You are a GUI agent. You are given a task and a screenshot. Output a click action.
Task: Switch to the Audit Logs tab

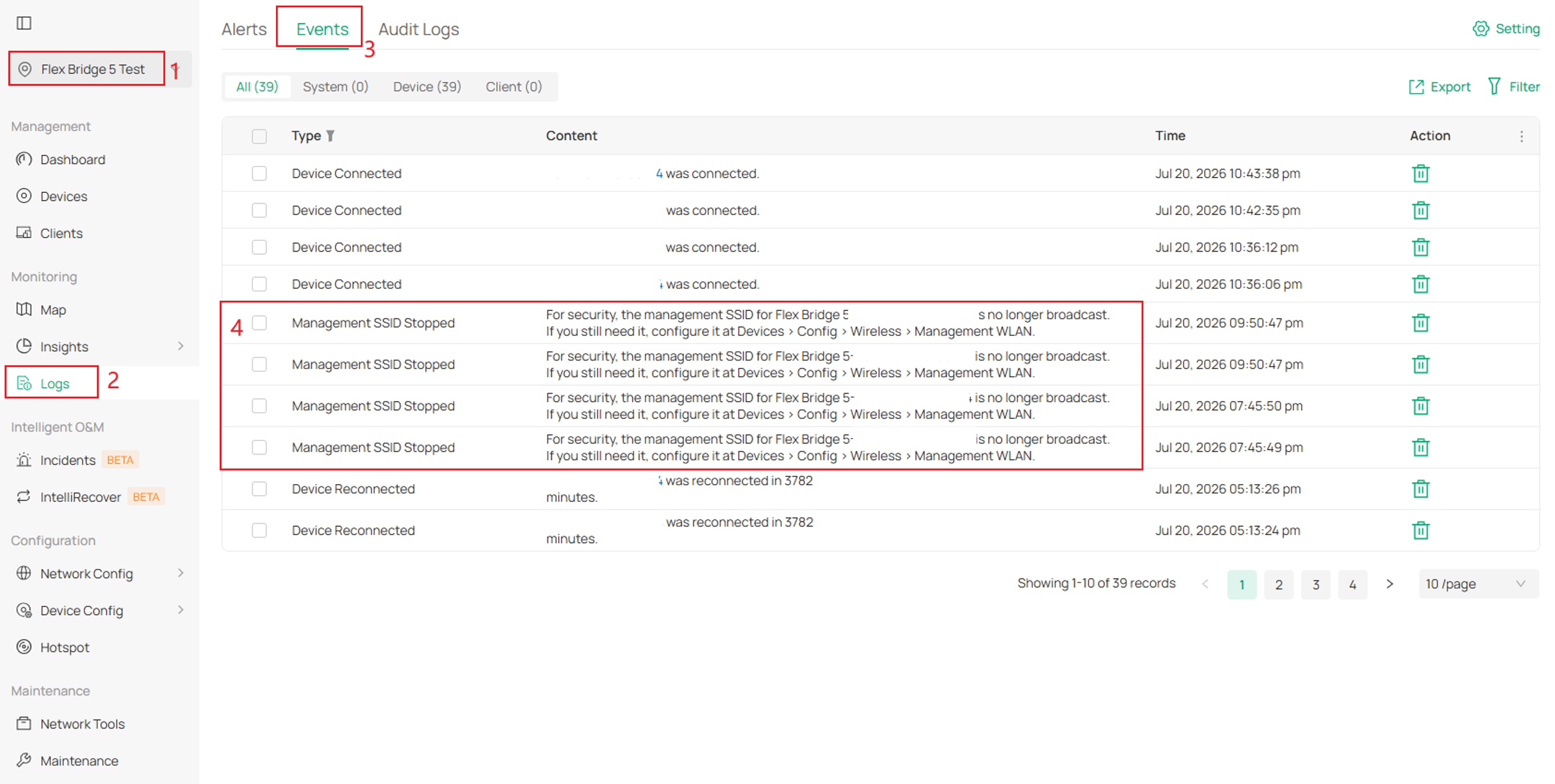pyautogui.click(x=419, y=29)
